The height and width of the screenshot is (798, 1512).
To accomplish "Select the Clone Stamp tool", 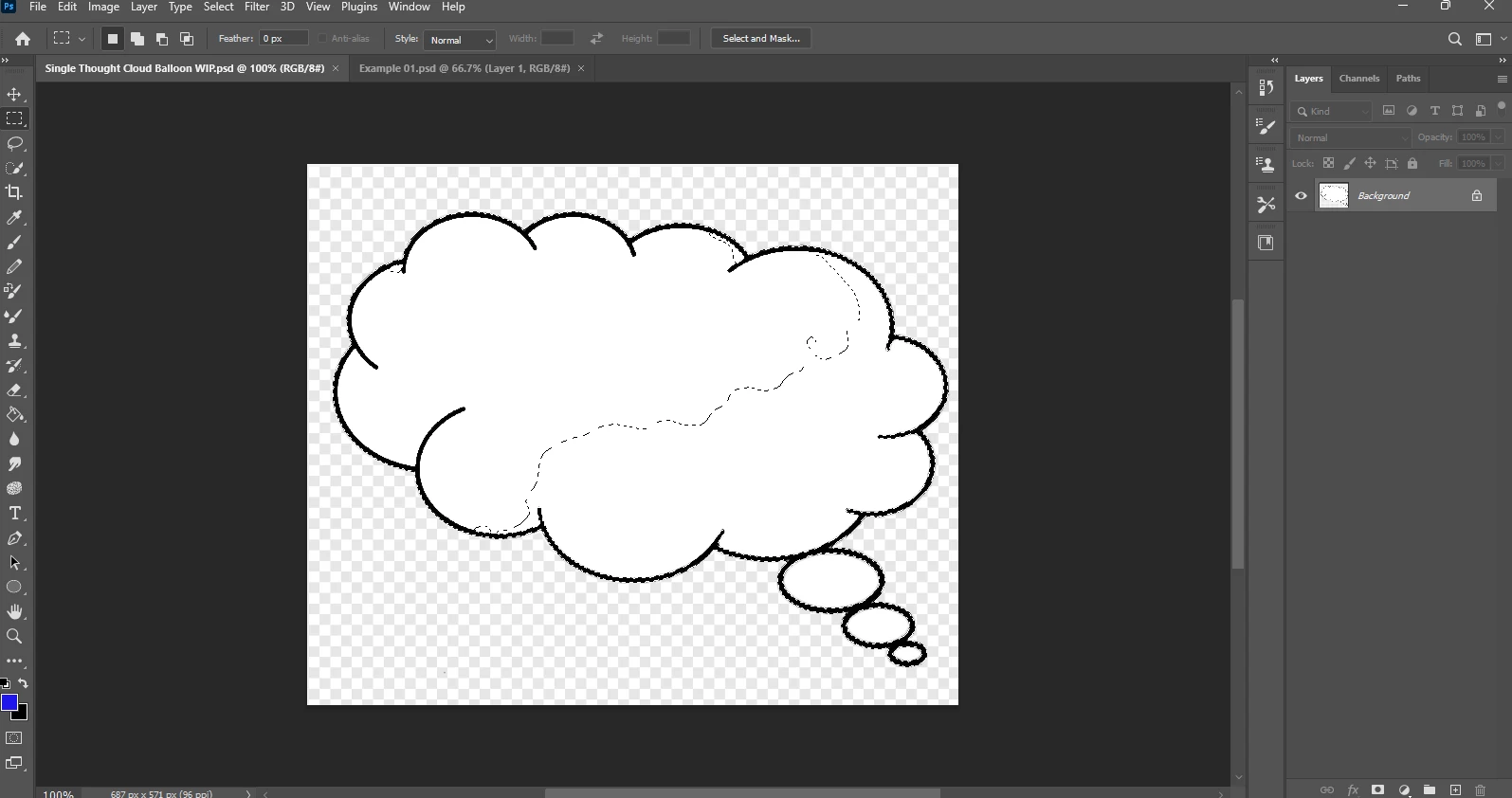I will pyautogui.click(x=14, y=340).
